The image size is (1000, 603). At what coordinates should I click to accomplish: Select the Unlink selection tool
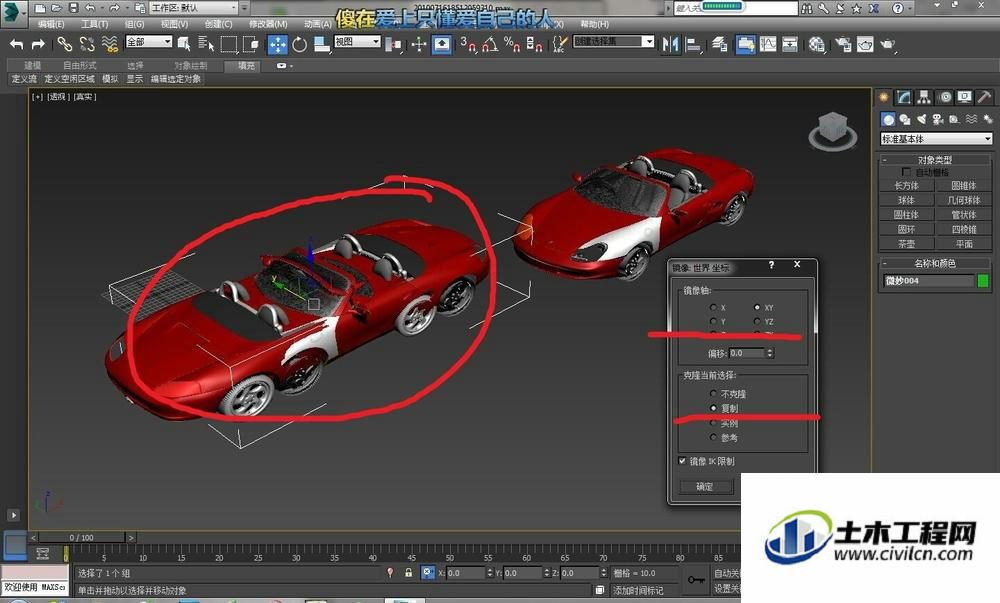pos(87,44)
